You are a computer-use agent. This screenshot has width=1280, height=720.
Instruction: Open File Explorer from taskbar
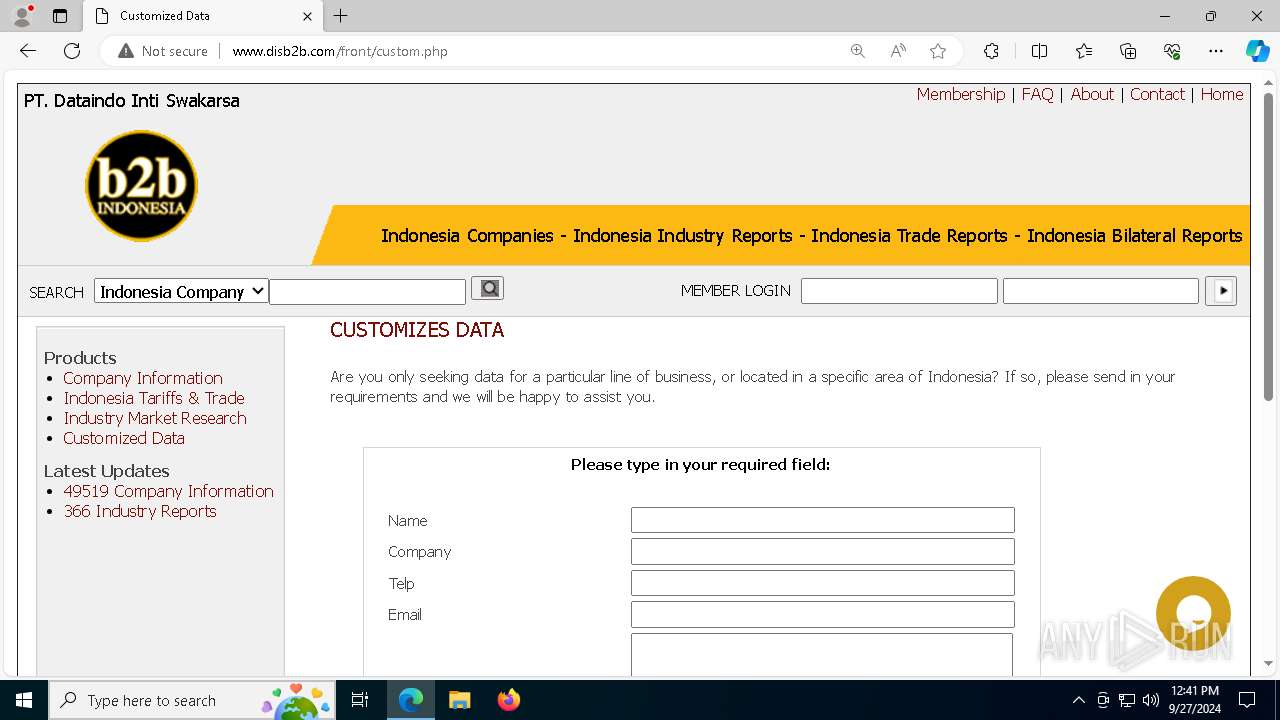[x=459, y=700]
